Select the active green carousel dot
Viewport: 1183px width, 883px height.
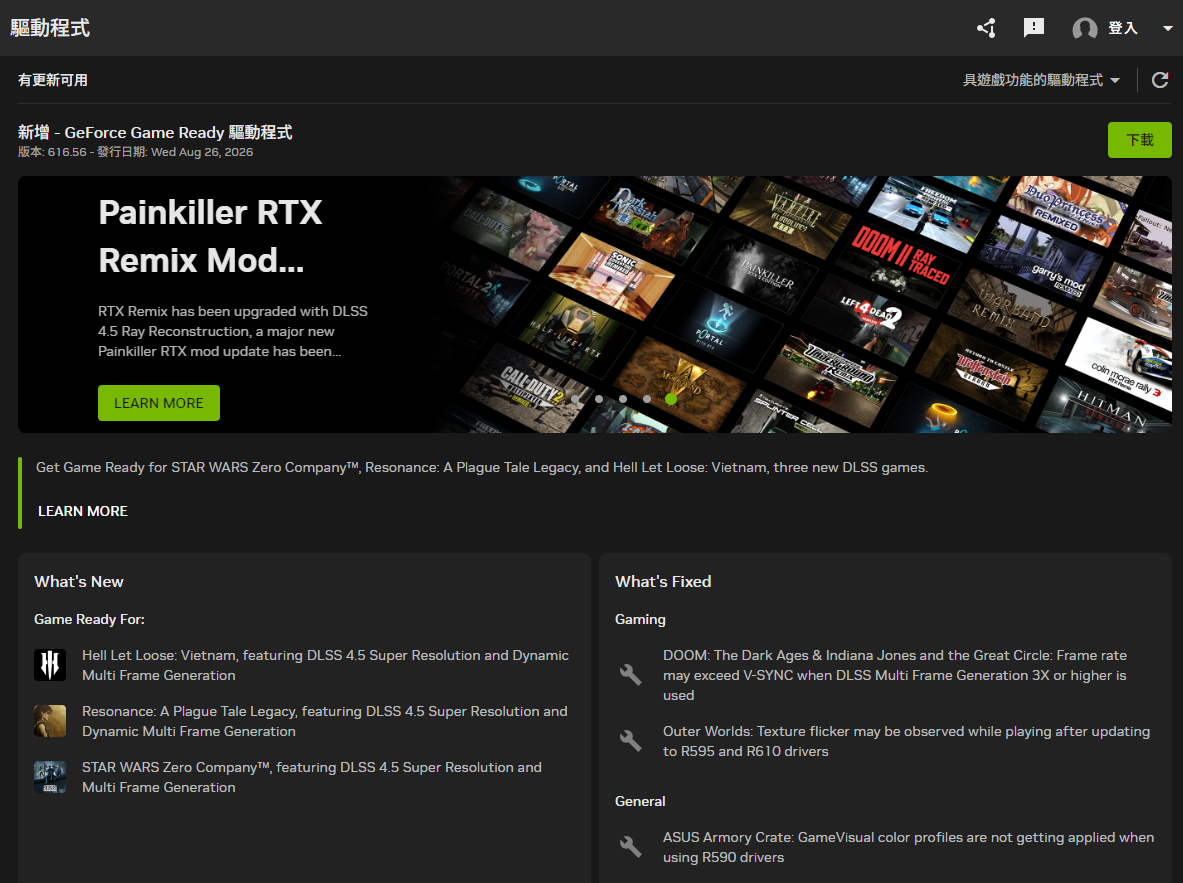click(x=671, y=398)
